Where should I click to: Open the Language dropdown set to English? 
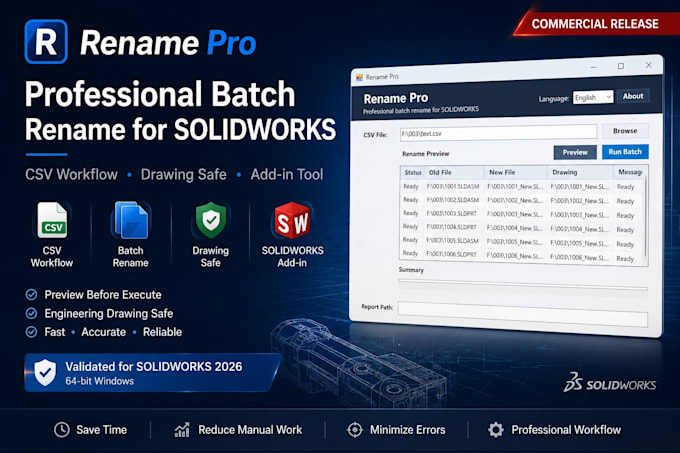[593, 98]
